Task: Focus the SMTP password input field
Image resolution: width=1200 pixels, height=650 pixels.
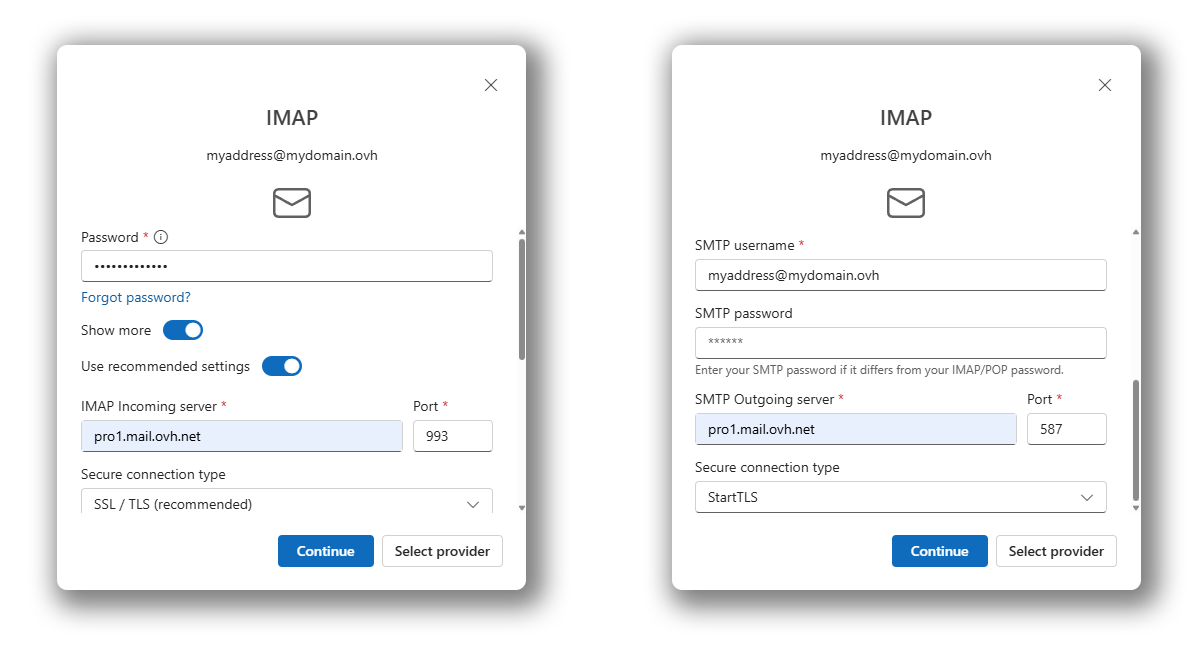Action: (x=900, y=342)
